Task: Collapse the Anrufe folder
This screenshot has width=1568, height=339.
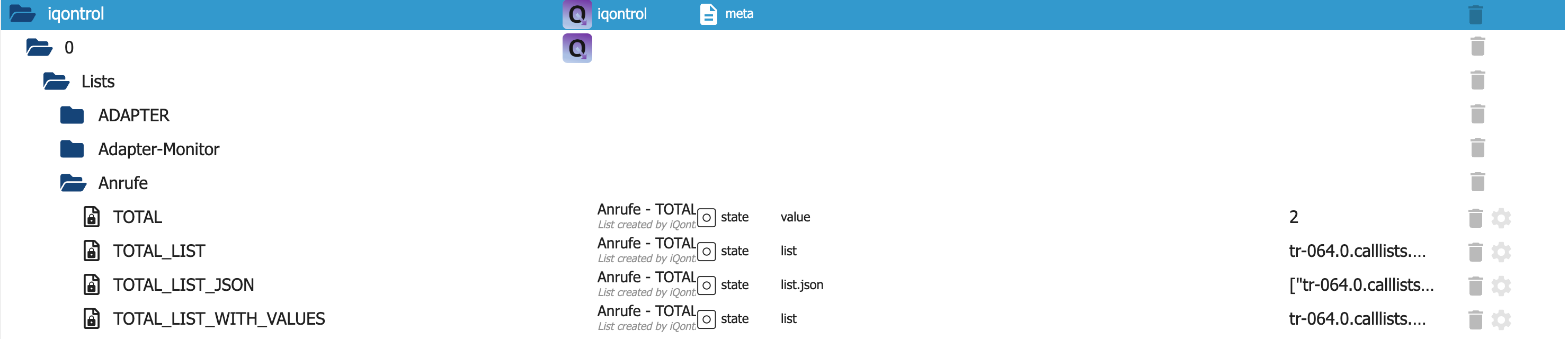Action: click(74, 183)
